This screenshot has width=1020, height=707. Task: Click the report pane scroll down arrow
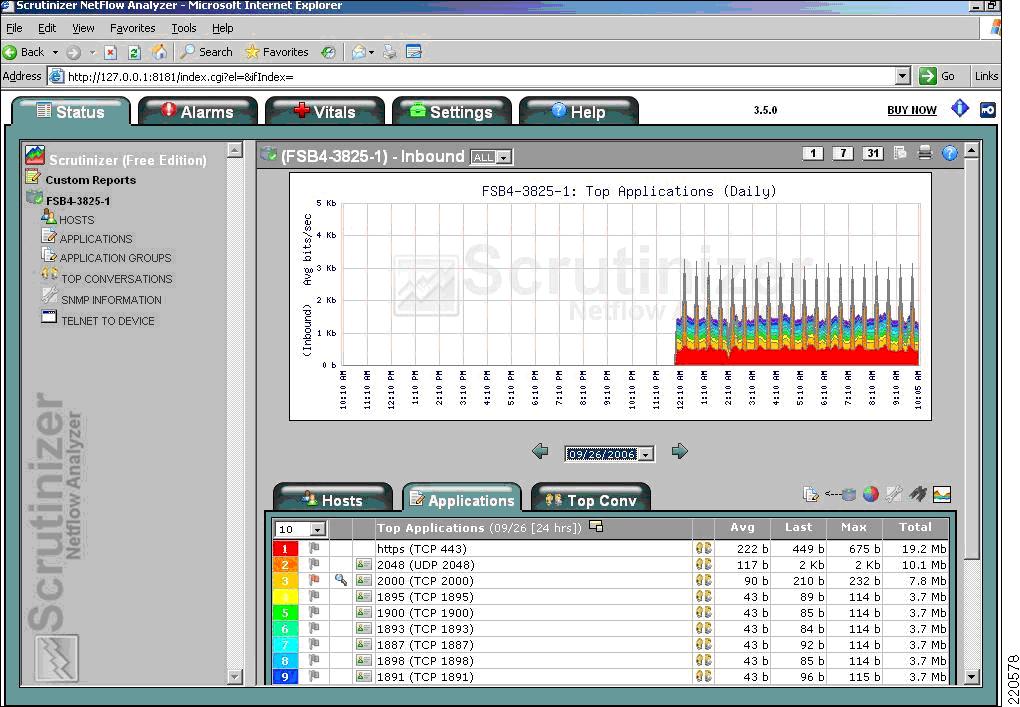[x=972, y=676]
